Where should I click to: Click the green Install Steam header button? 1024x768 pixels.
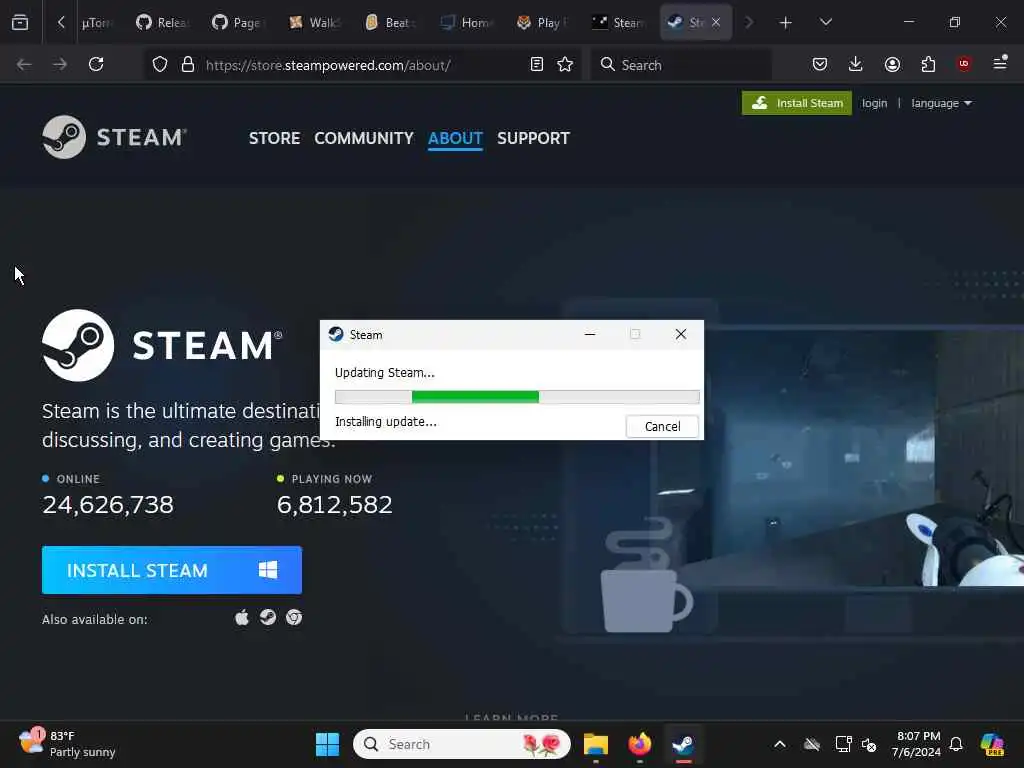[797, 103]
